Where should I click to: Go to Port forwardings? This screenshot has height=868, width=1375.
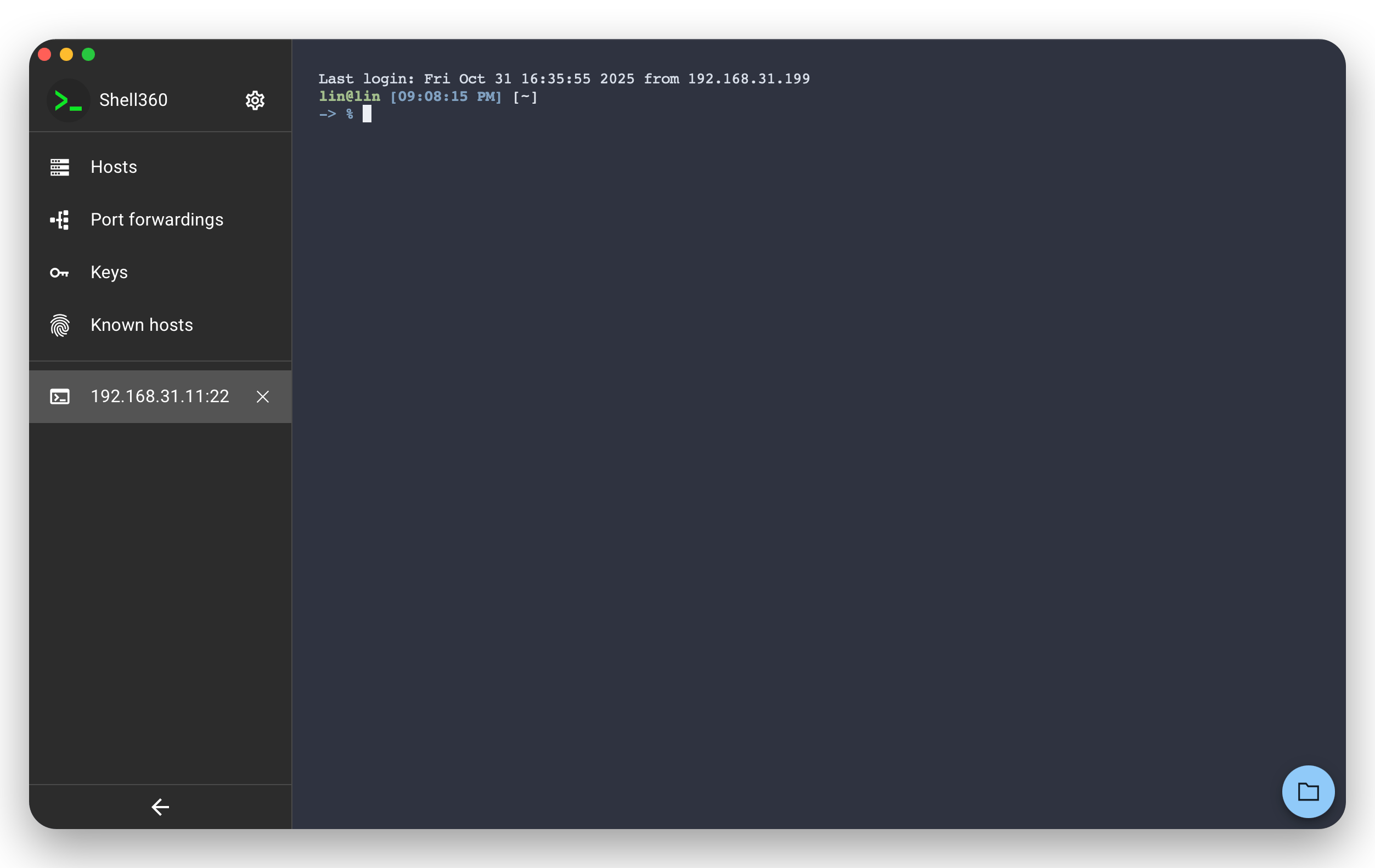tap(156, 220)
